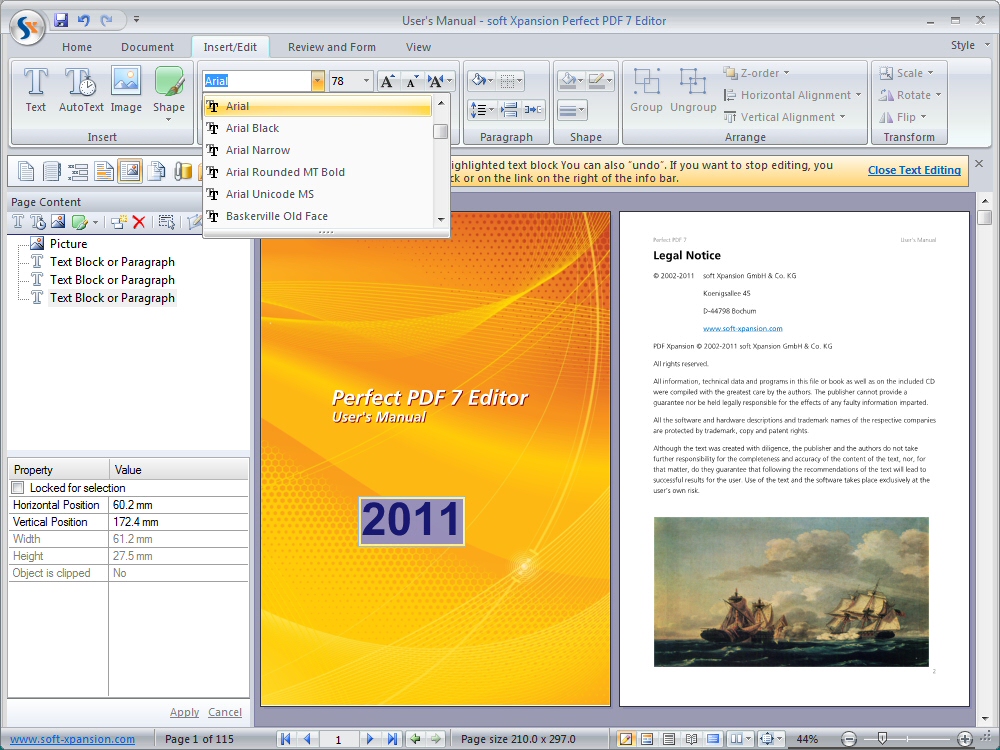Open the View ribbon tab
This screenshot has height=750, width=1000.
coord(418,47)
